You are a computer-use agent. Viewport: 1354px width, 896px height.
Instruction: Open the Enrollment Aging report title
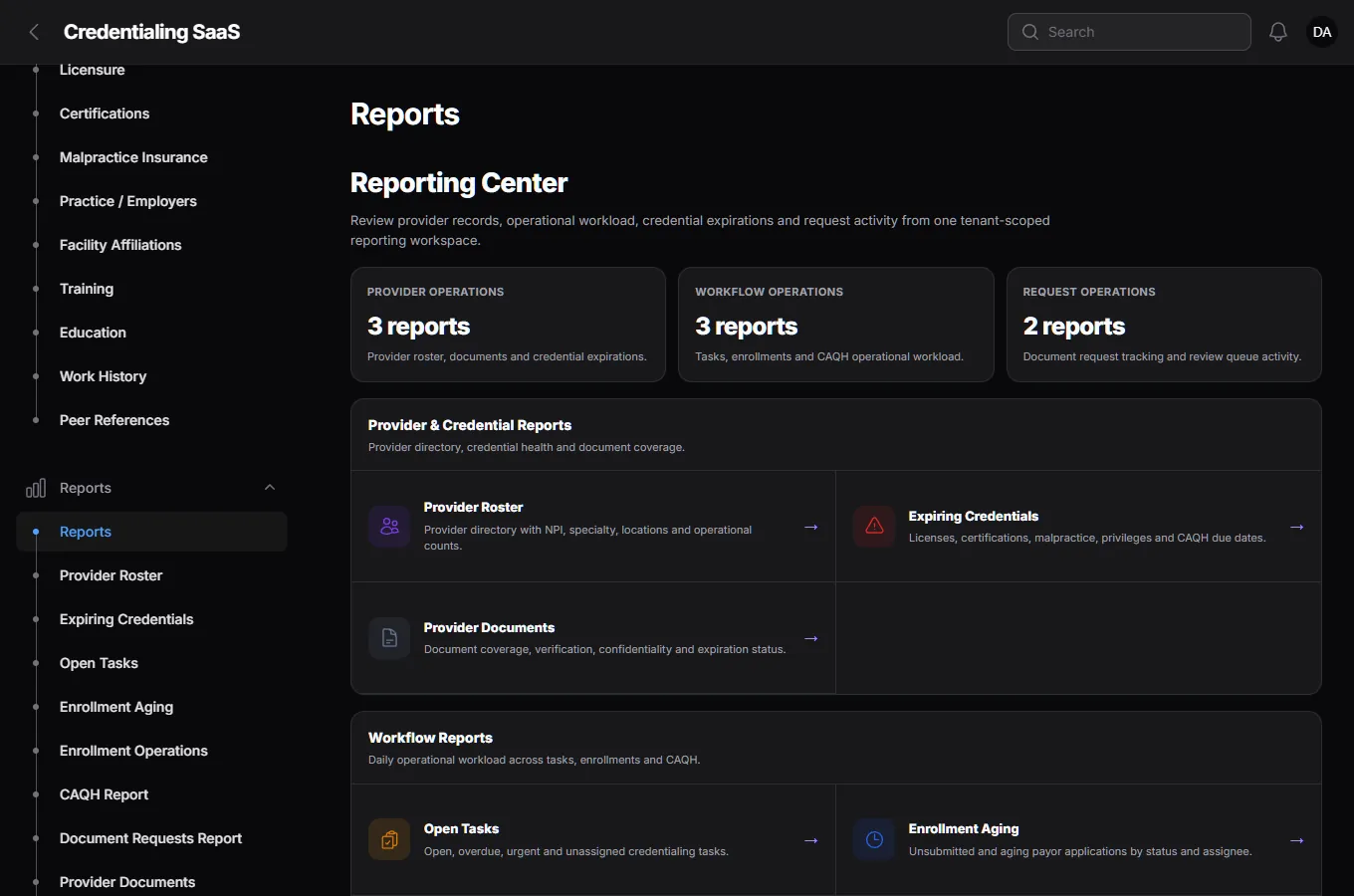tap(964, 828)
